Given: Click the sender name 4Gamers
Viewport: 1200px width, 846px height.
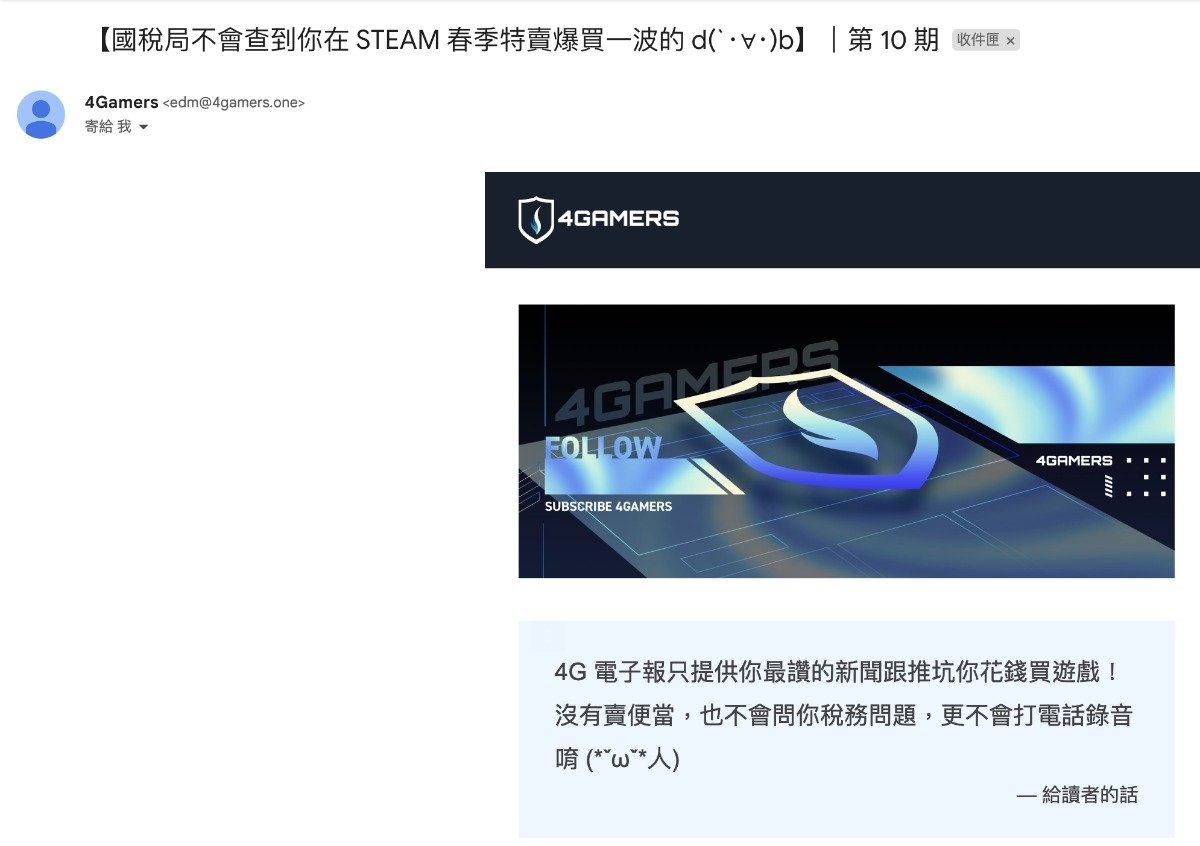Looking at the screenshot, I should (x=121, y=102).
